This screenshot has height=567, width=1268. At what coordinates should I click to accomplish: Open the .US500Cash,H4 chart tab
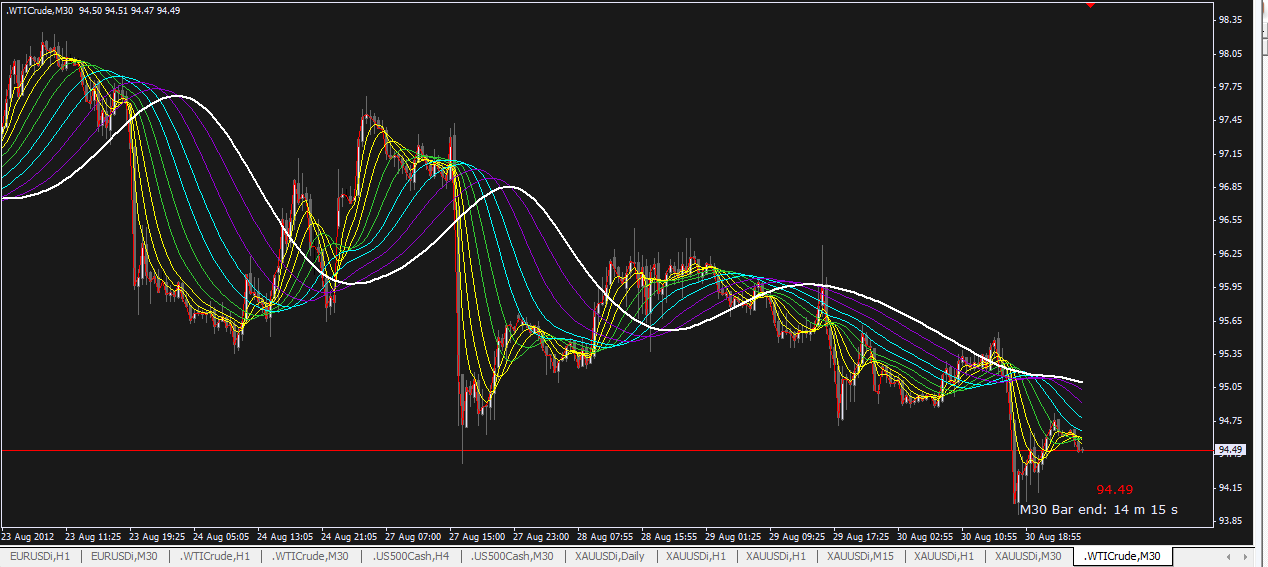[x=411, y=556]
